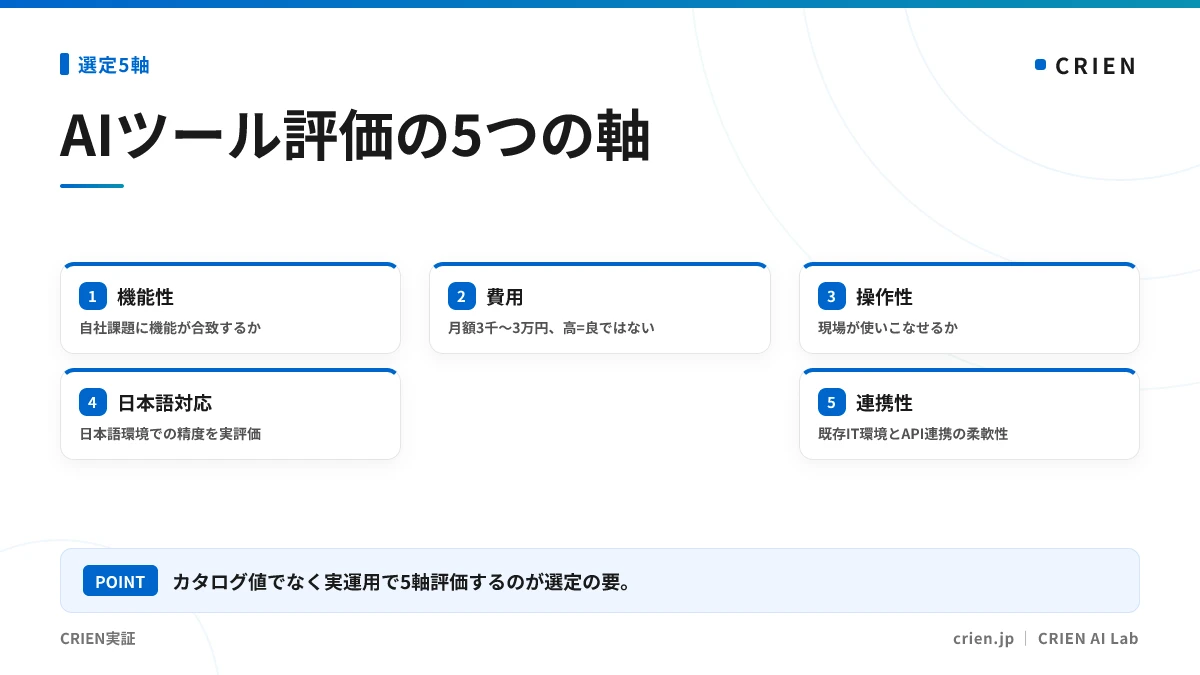The image size is (1200, 675).
Task: Click the 選定5軸 section label
Action: tap(114, 65)
